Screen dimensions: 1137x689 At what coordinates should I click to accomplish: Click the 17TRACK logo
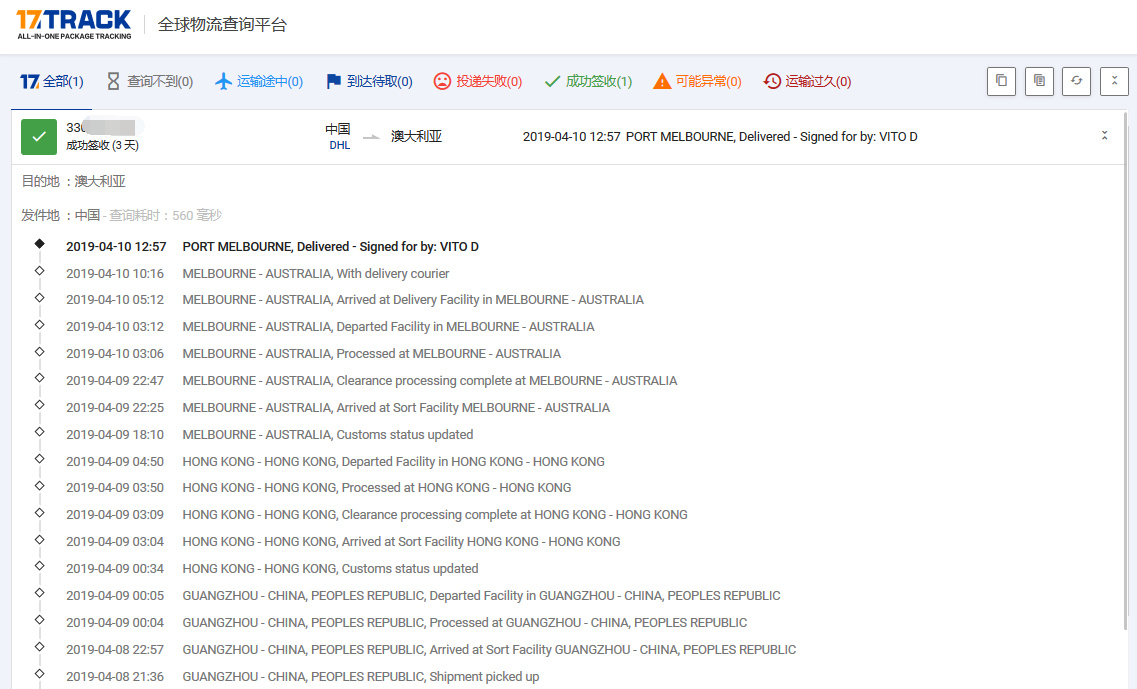[74, 24]
